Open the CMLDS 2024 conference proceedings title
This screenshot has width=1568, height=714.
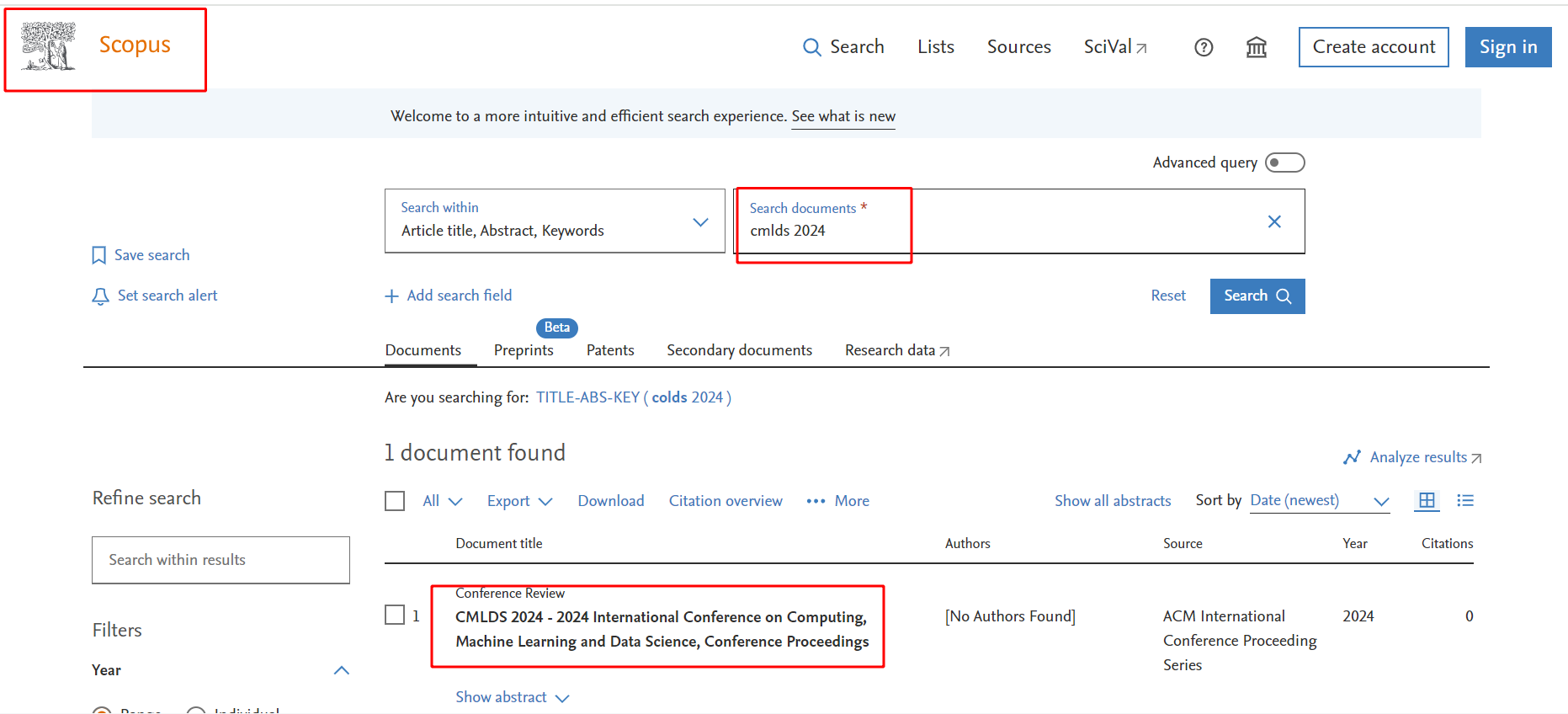(662, 629)
